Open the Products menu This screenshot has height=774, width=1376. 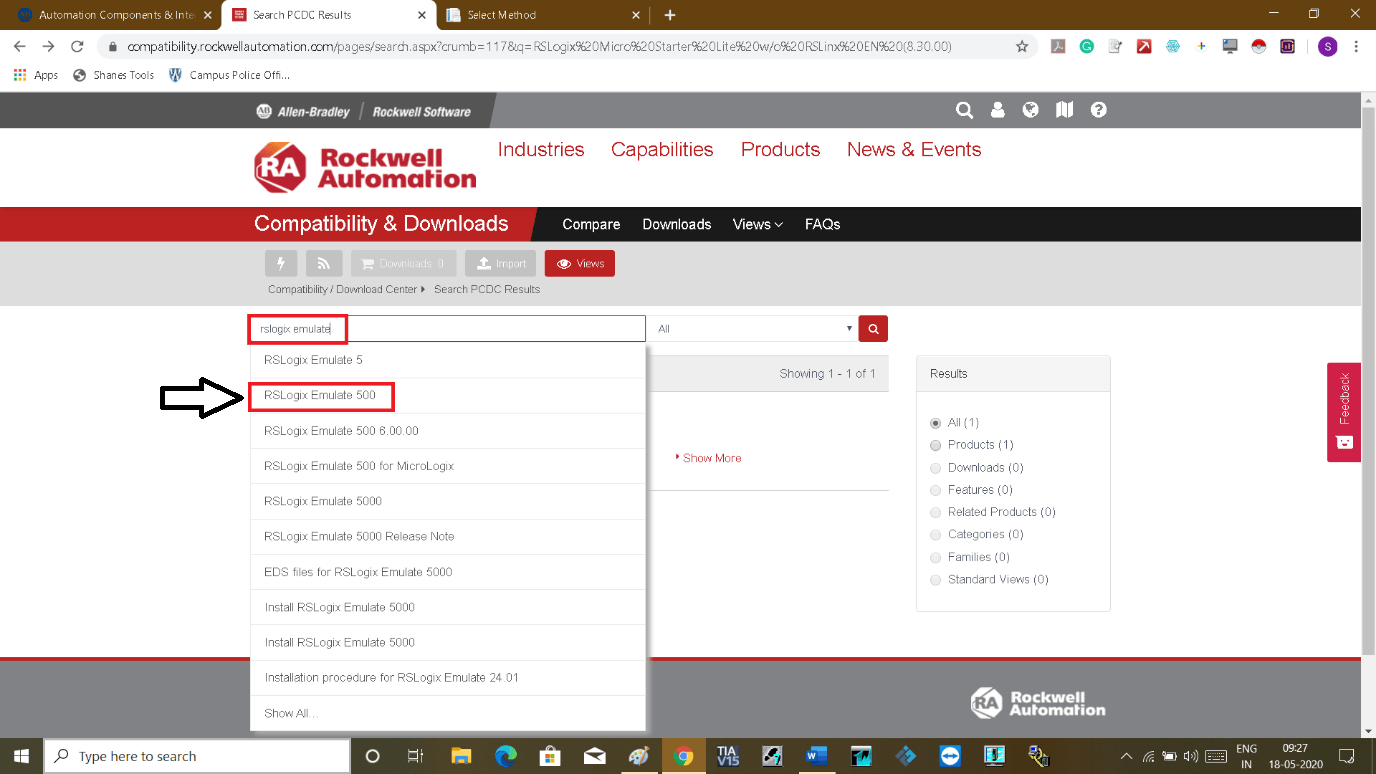point(780,149)
